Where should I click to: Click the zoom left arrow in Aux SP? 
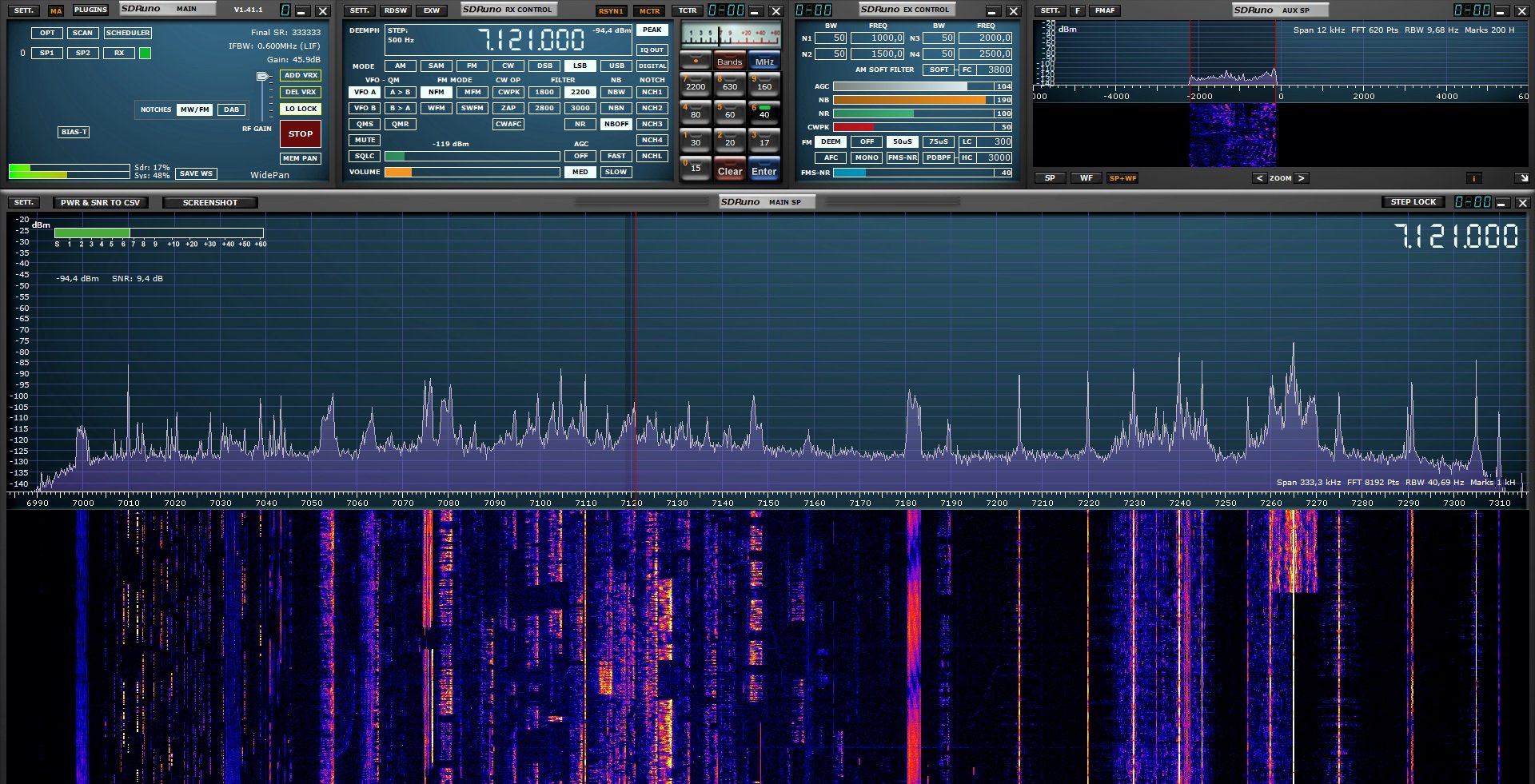pos(1259,178)
